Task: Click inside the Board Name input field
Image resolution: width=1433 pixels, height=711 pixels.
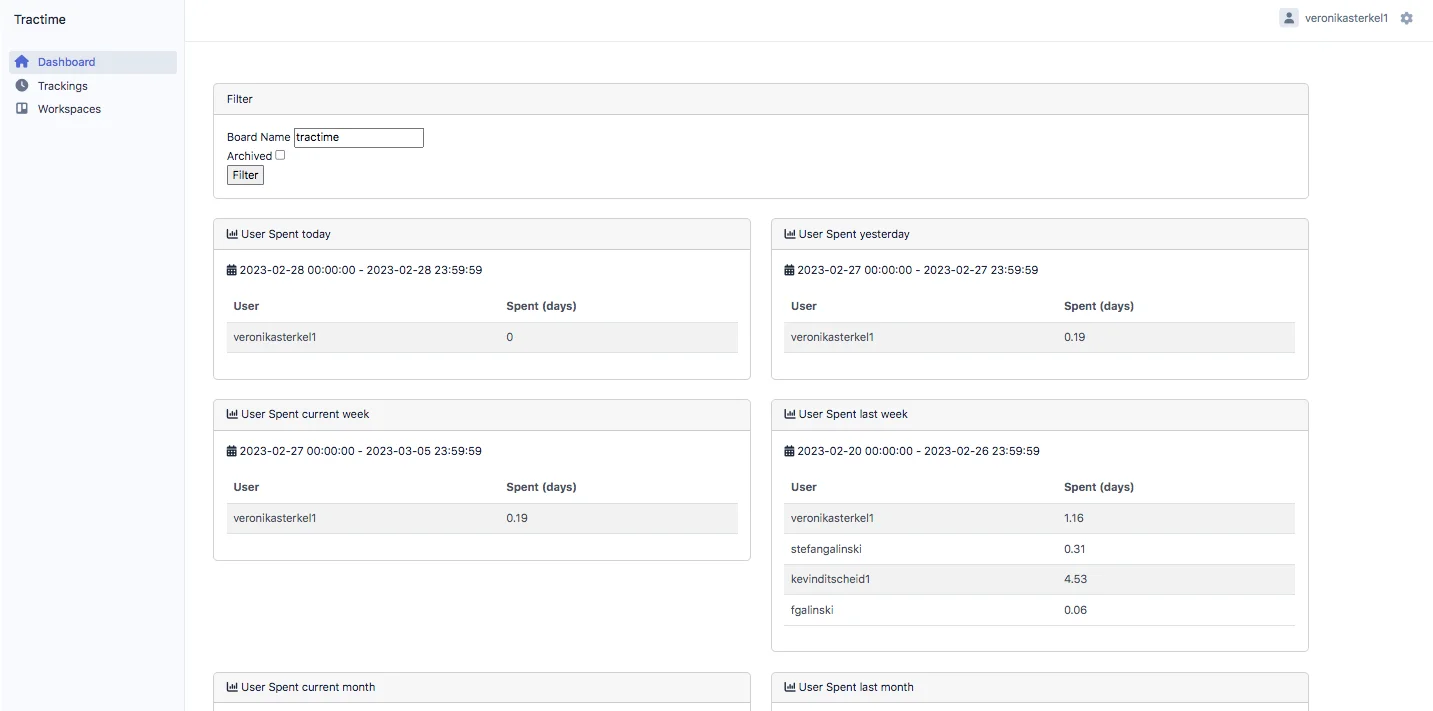Action: point(358,137)
